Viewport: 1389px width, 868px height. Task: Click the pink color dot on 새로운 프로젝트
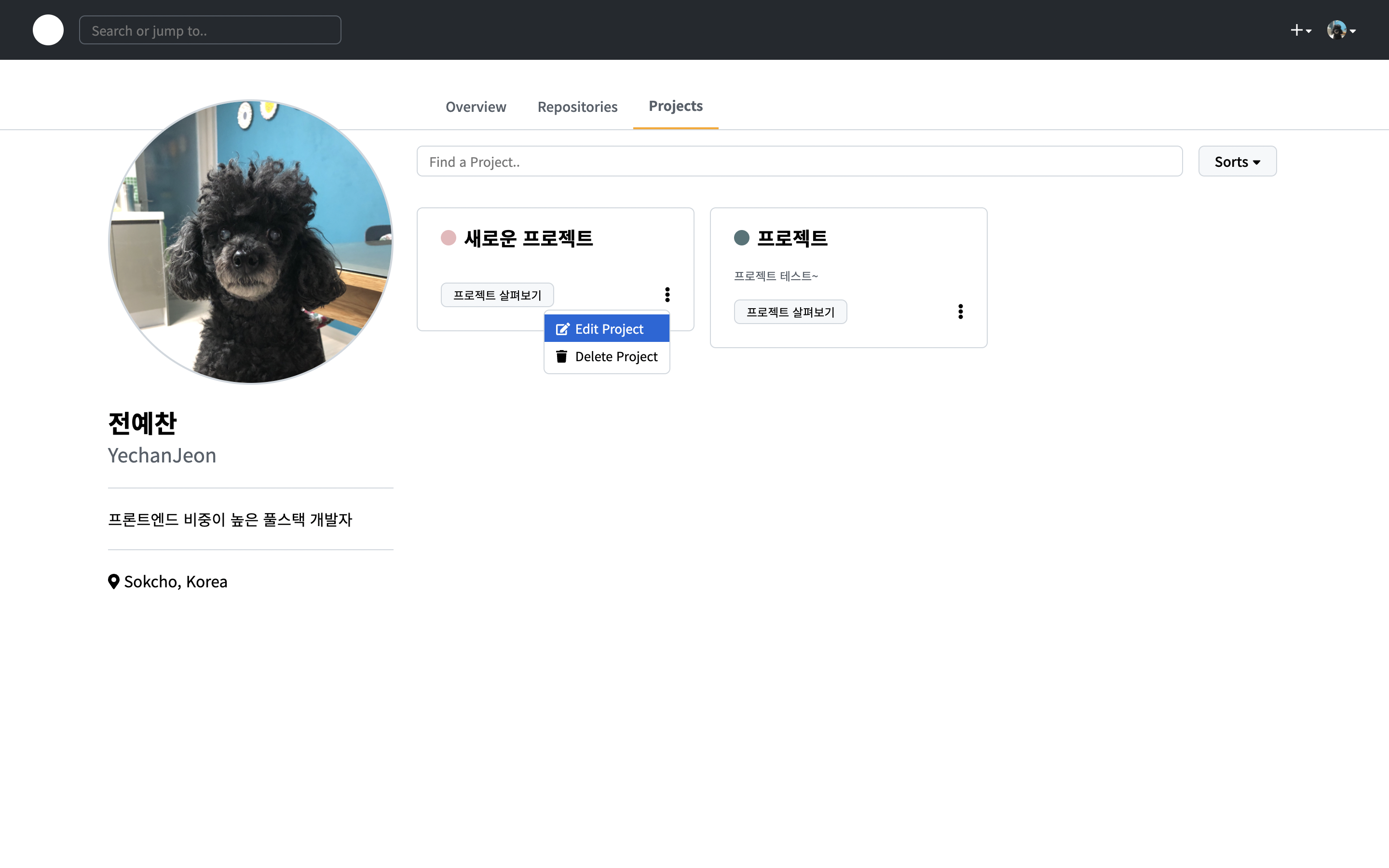coord(448,238)
